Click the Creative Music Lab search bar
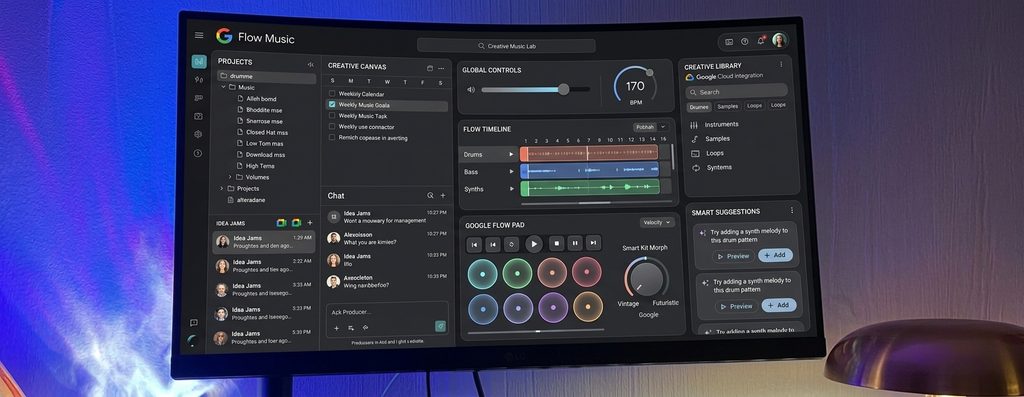Image resolution: width=1024 pixels, height=397 pixels. (x=506, y=46)
